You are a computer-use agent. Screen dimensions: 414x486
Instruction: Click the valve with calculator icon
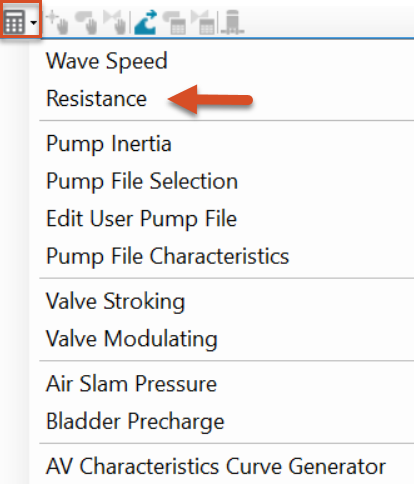(x=203, y=22)
